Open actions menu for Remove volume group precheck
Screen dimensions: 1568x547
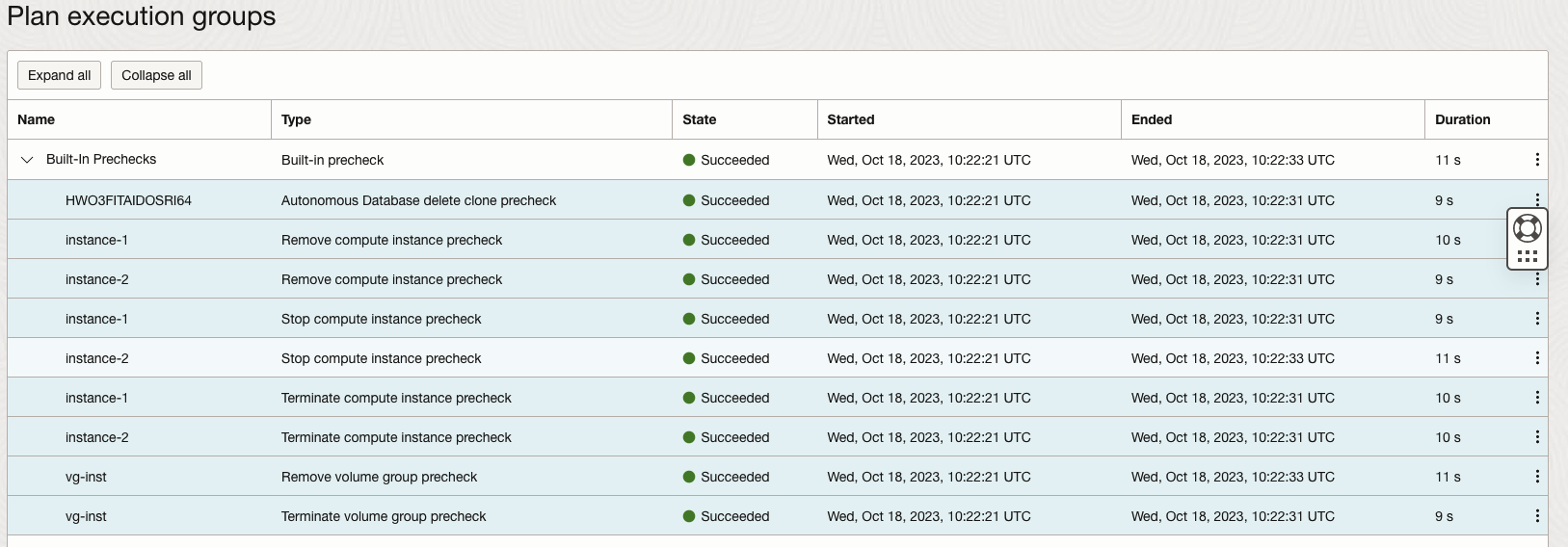[x=1536, y=477]
